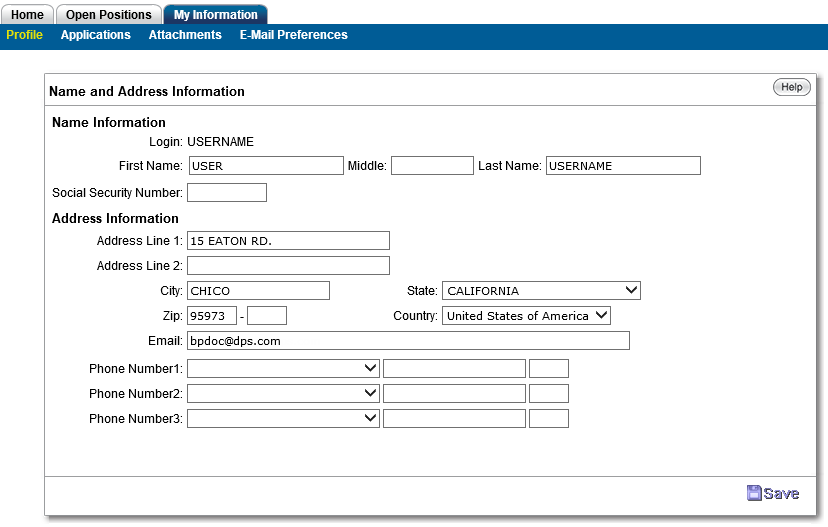This screenshot has height=527, width=828.
Task: Open the Attachments section
Action: pyautogui.click(x=185, y=35)
